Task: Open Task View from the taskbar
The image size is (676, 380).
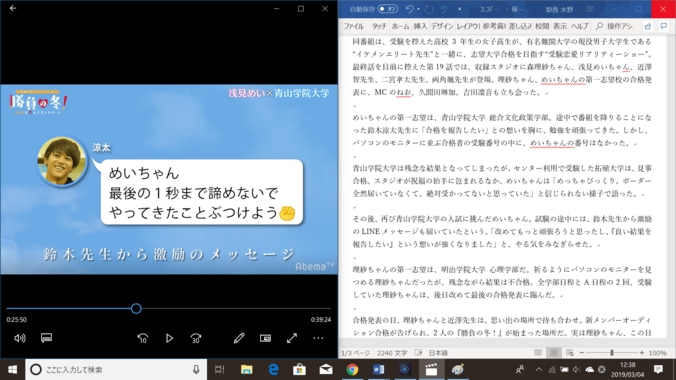Action: point(220,370)
